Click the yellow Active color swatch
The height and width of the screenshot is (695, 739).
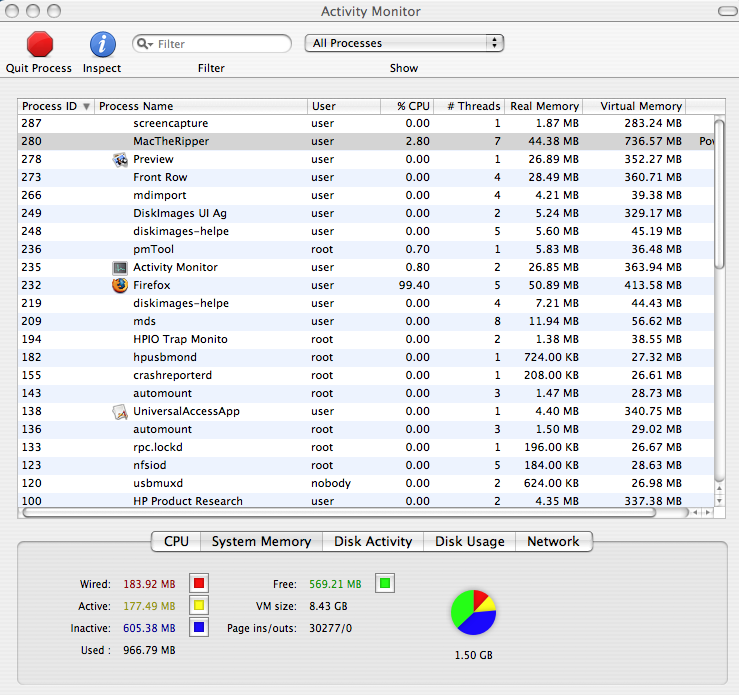pyautogui.click(x=199, y=605)
